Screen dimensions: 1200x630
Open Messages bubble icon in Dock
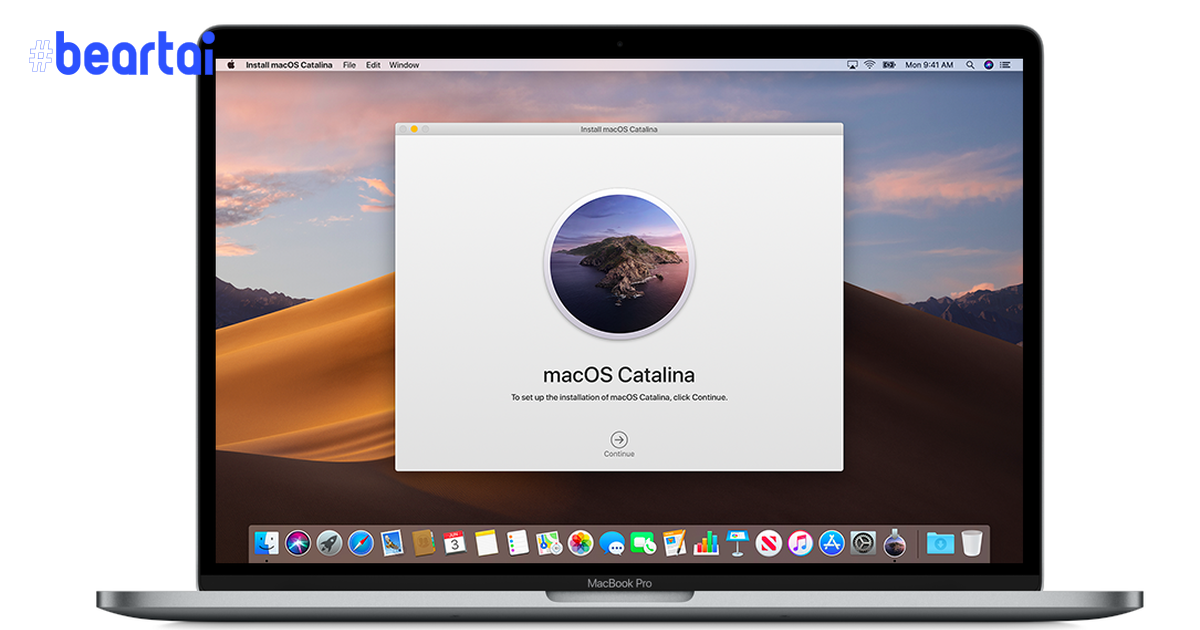tap(612, 543)
